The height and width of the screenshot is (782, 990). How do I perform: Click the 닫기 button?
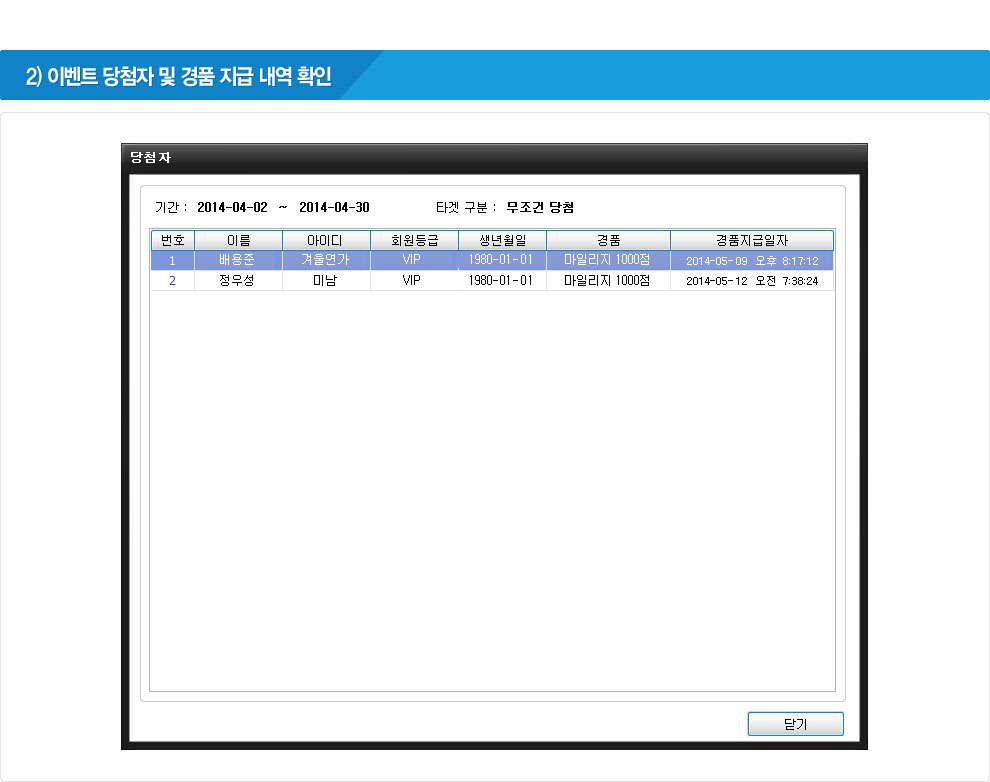[795, 724]
